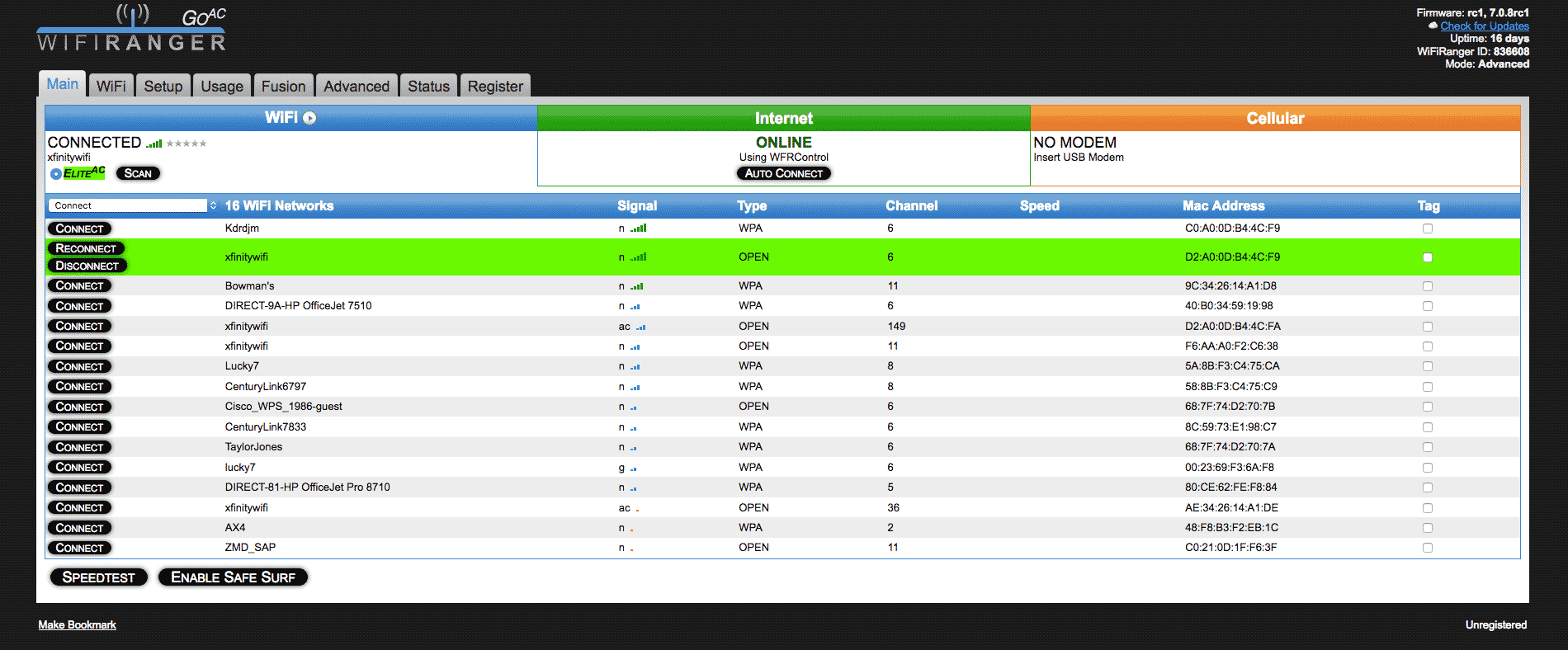The width and height of the screenshot is (1568, 650).
Task: Click the update icon next to Check for Updates
Action: [1433, 26]
